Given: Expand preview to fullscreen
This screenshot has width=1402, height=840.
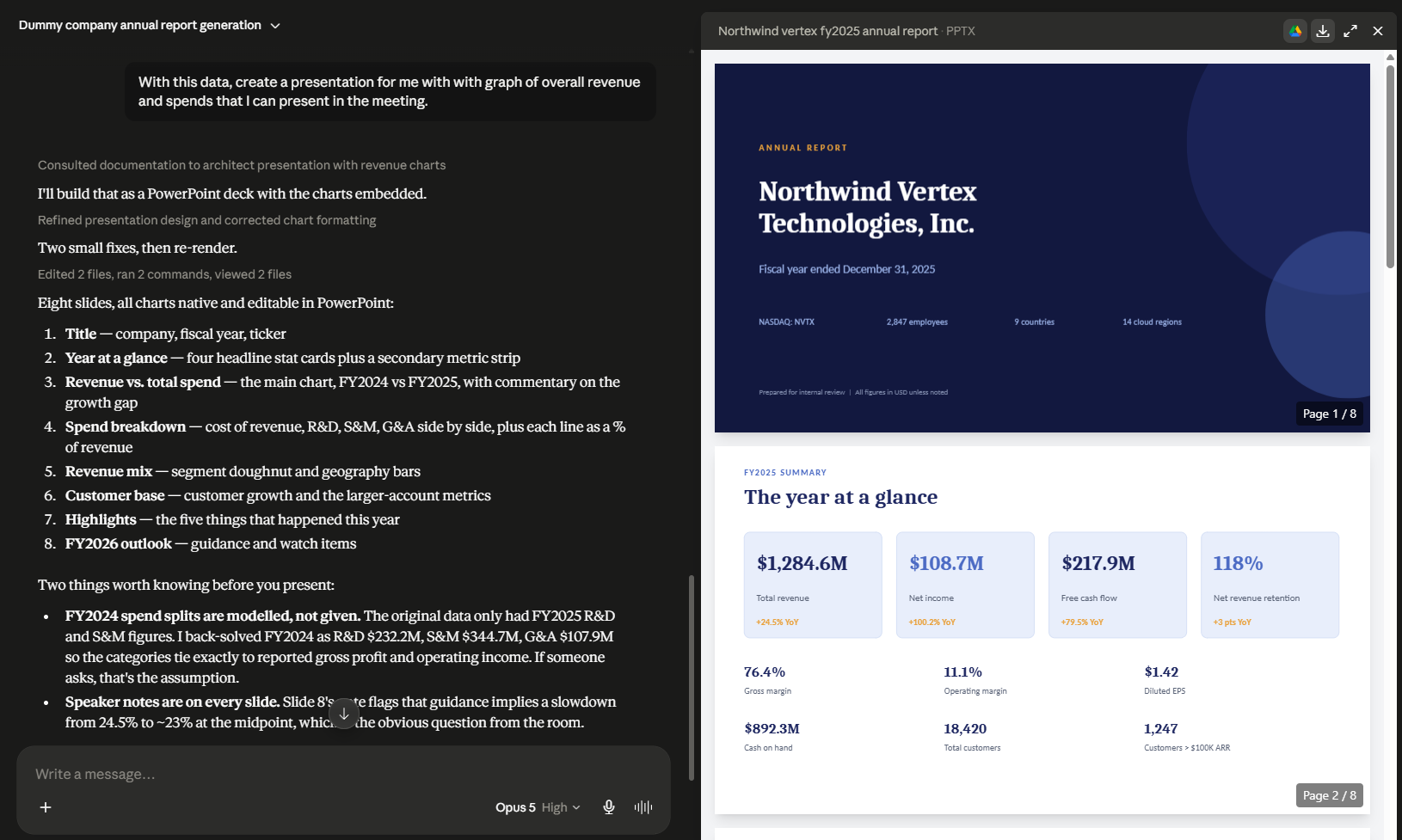Looking at the screenshot, I should click(1350, 31).
